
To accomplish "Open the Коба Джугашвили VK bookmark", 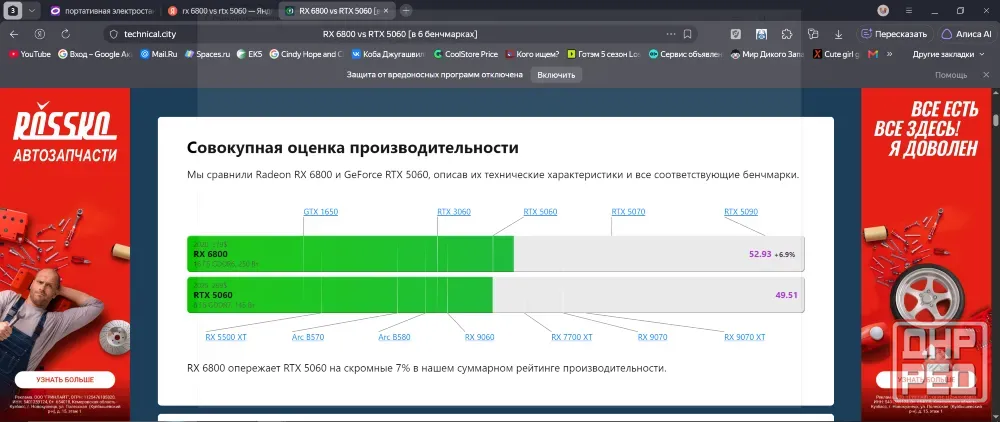I will tap(388, 54).
